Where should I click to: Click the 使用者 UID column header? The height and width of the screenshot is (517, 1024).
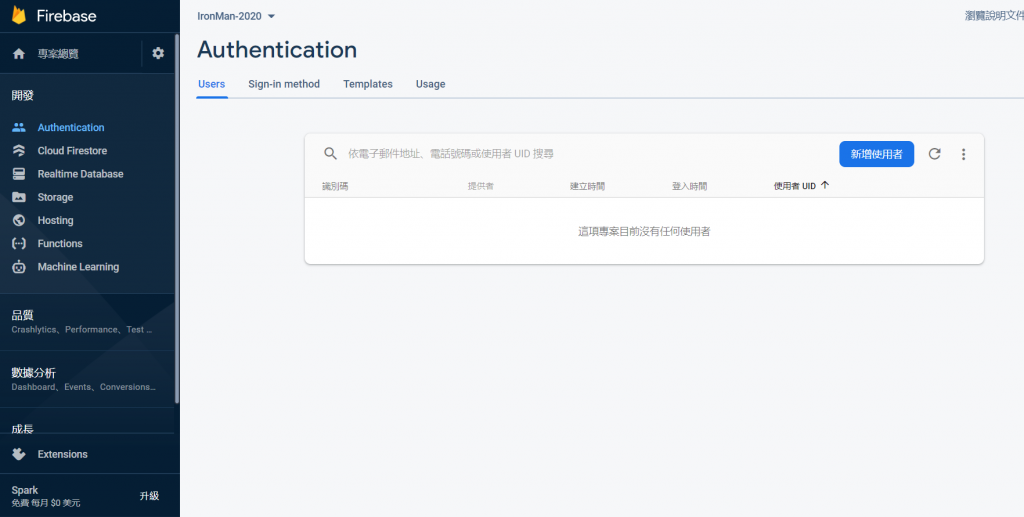tap(795, 186)
